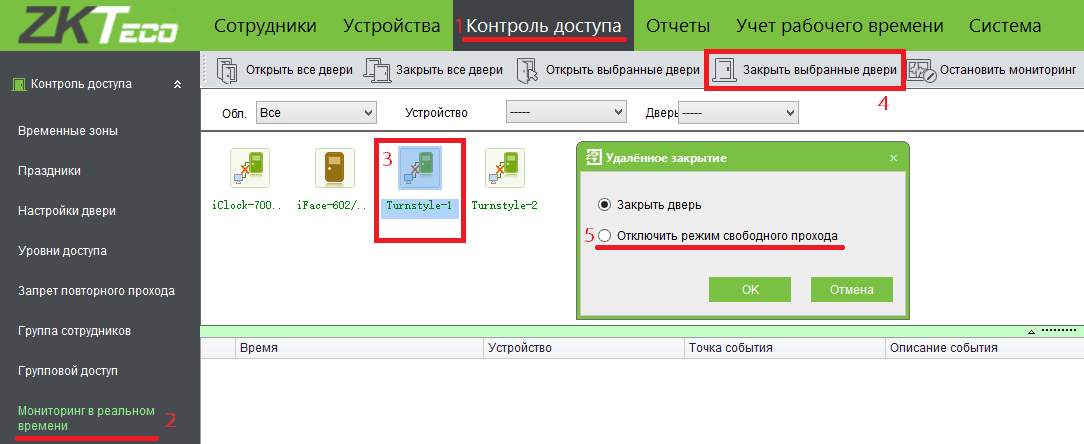Switch to Контроль доступа tab
Viewport: 1084px width, 444px height.
(543, 26)
